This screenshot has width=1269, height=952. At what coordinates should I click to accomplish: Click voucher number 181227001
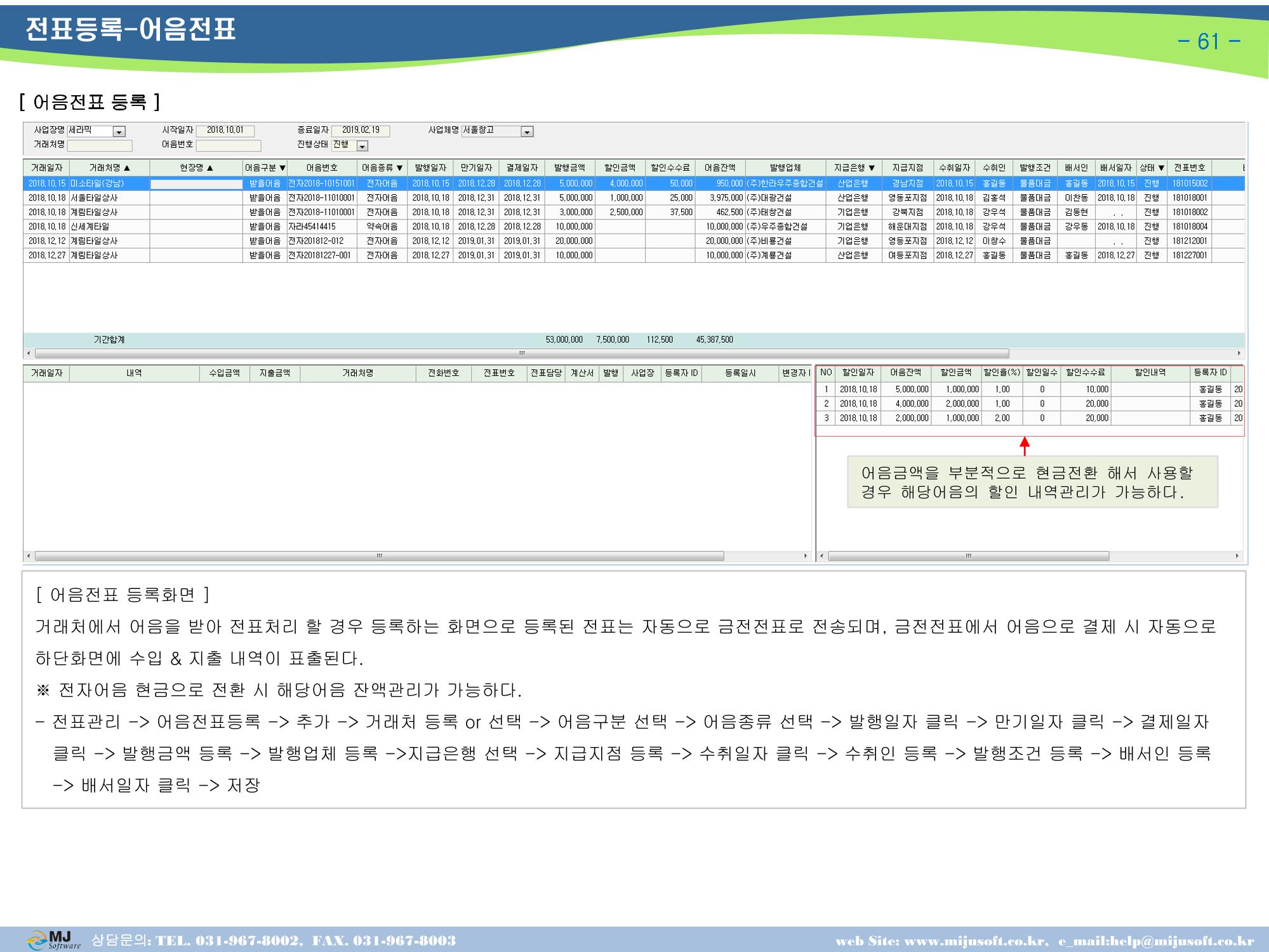pyautogui.click(x=1190, y=256)
